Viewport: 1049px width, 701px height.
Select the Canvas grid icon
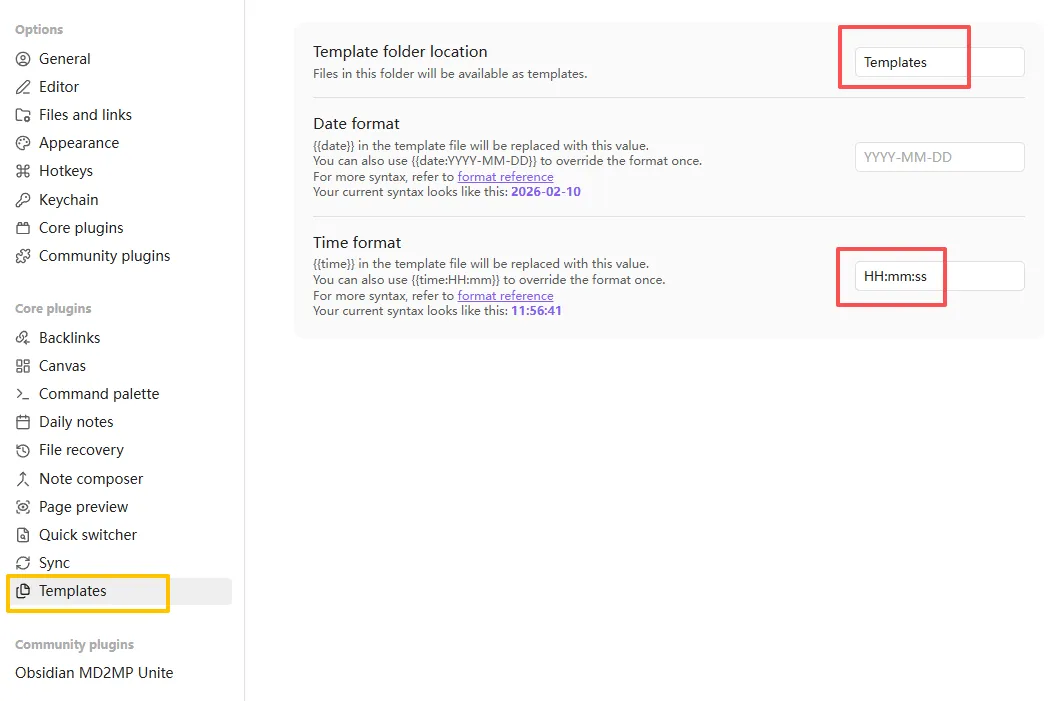click(x=23, y=366)
